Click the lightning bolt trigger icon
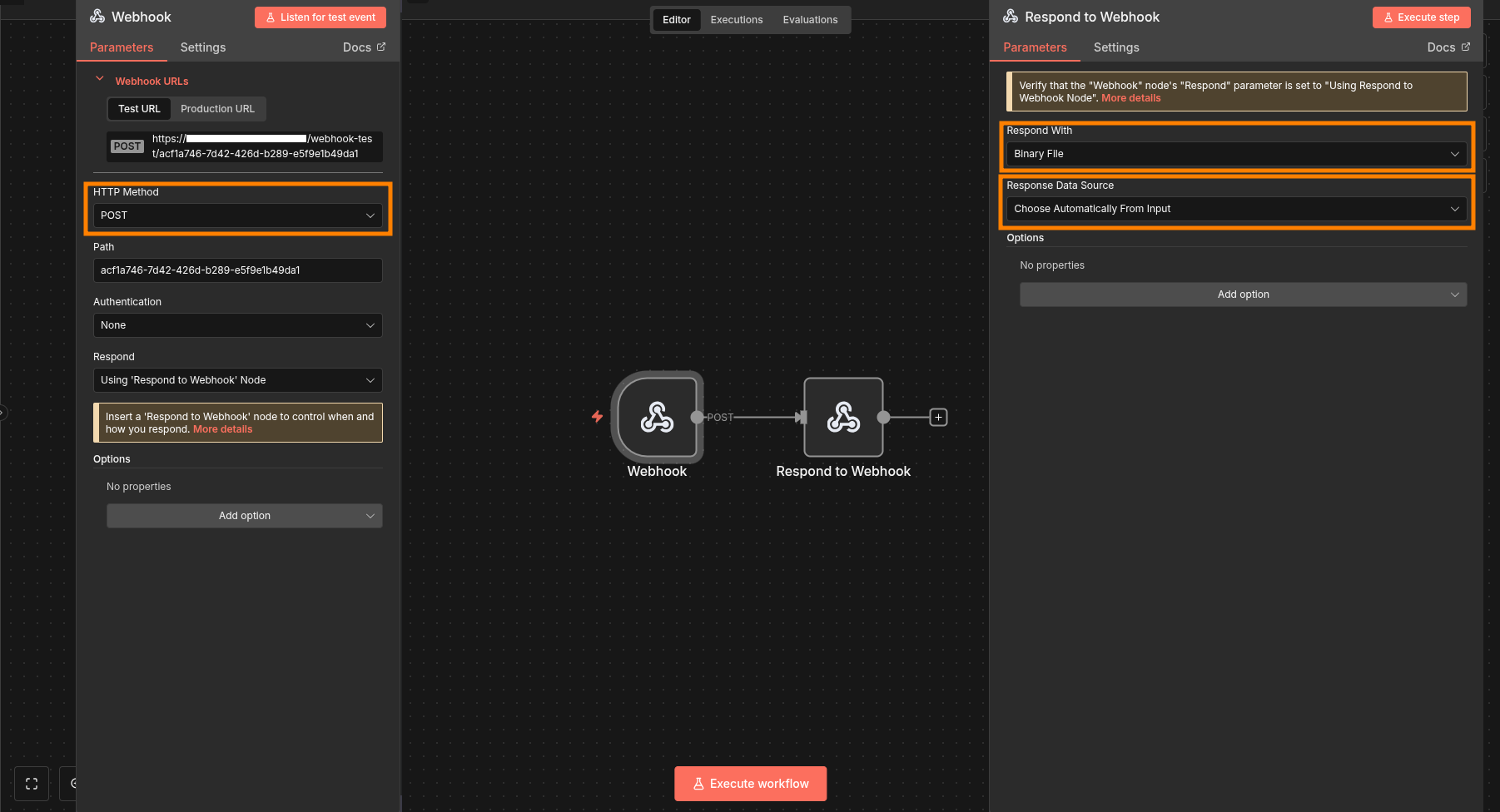This screenshot has width=1500, height=812. 597,416
